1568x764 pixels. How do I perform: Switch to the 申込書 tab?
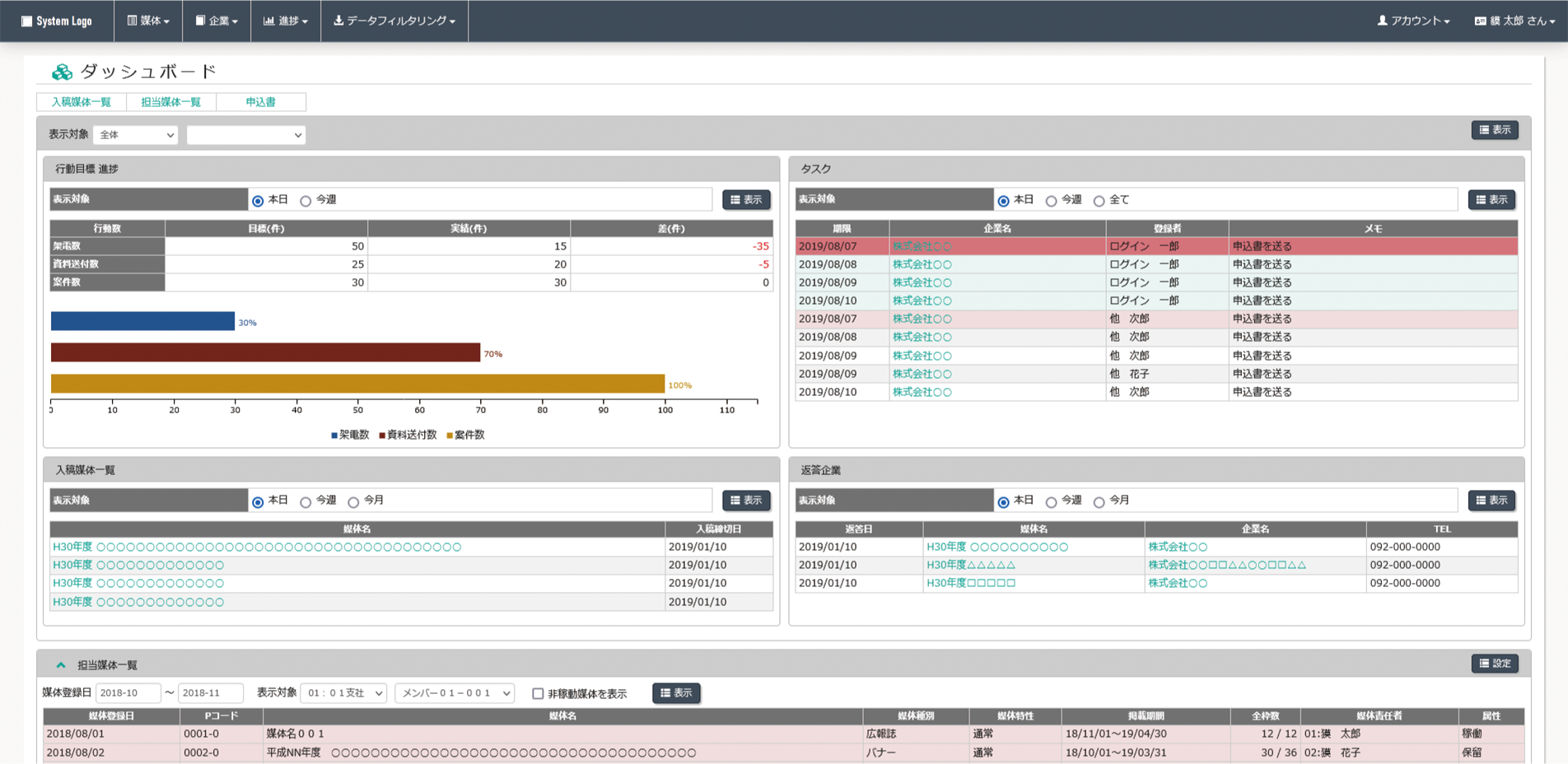coord(260,102)
